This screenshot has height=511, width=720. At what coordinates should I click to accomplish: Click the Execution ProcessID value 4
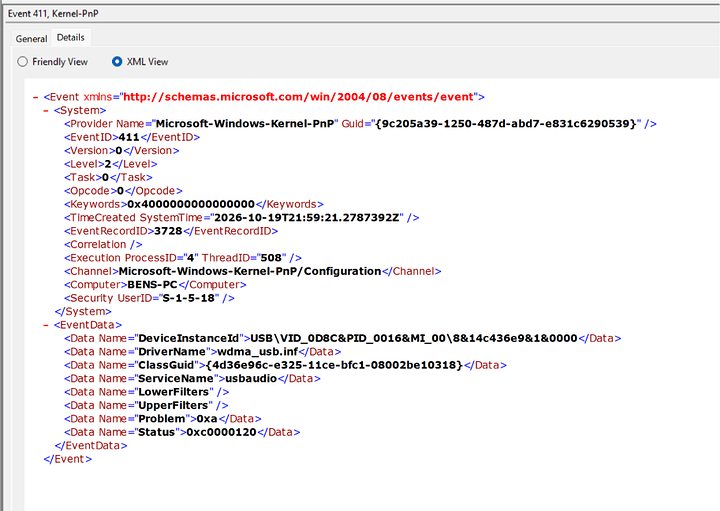click(191, 258)
